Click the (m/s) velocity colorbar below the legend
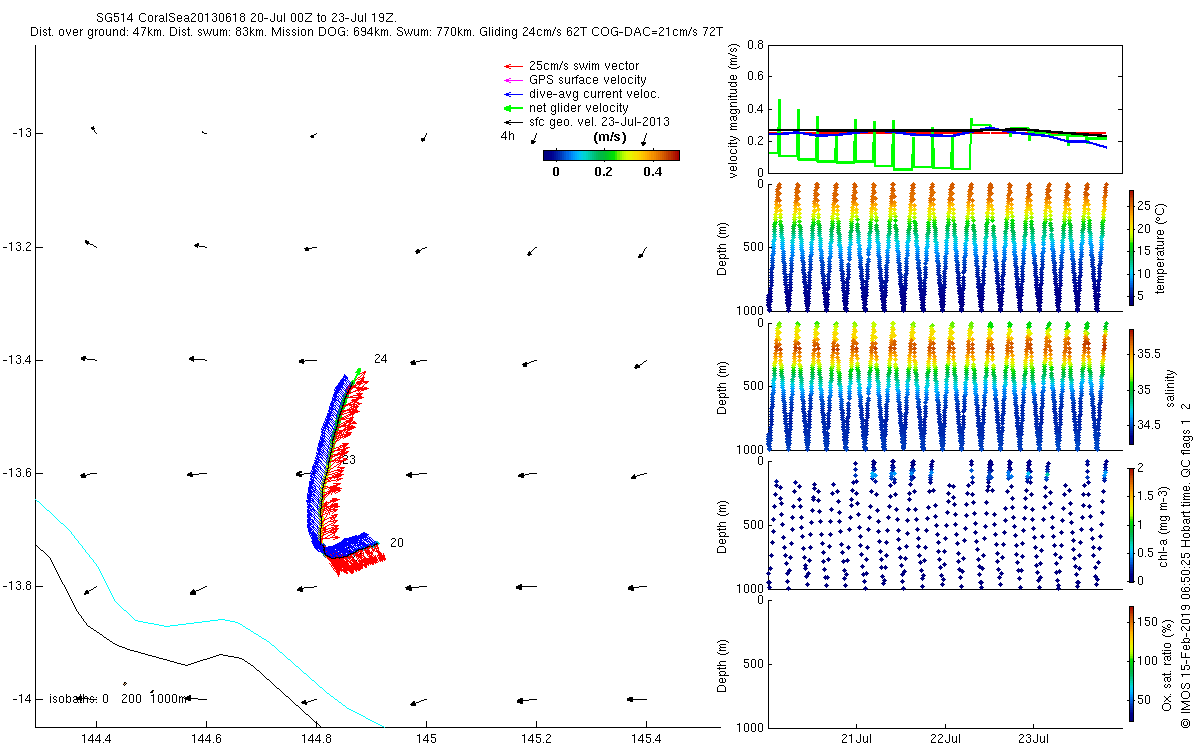Image resolution: width=1200 pixels, height=750 pixels. click(611, 155)
